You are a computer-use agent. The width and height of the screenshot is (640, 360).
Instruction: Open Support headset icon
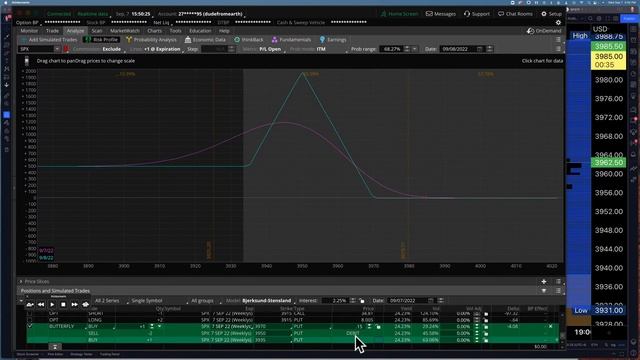467,14
